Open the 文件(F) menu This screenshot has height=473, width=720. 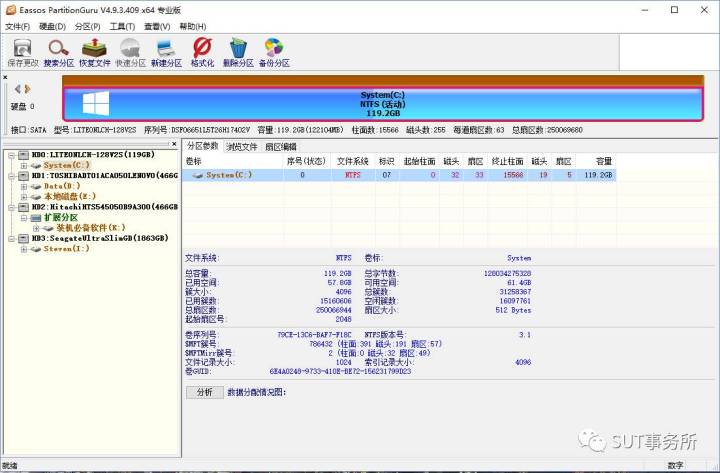(17, 27)
